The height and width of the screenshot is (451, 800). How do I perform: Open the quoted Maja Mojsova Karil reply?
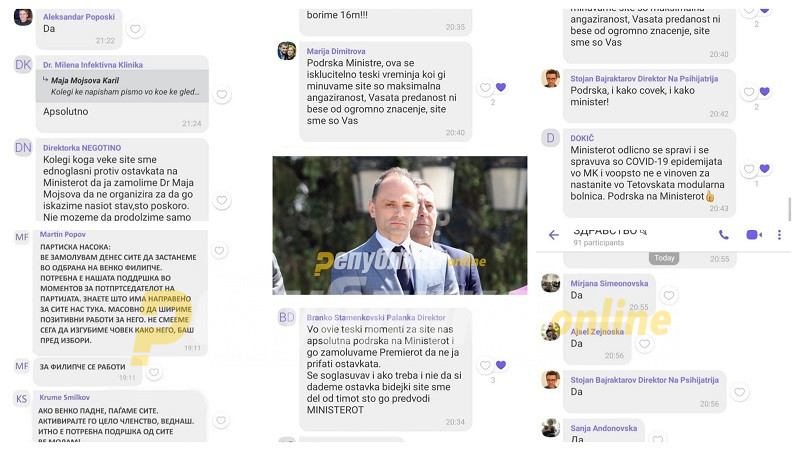point(122,86)
